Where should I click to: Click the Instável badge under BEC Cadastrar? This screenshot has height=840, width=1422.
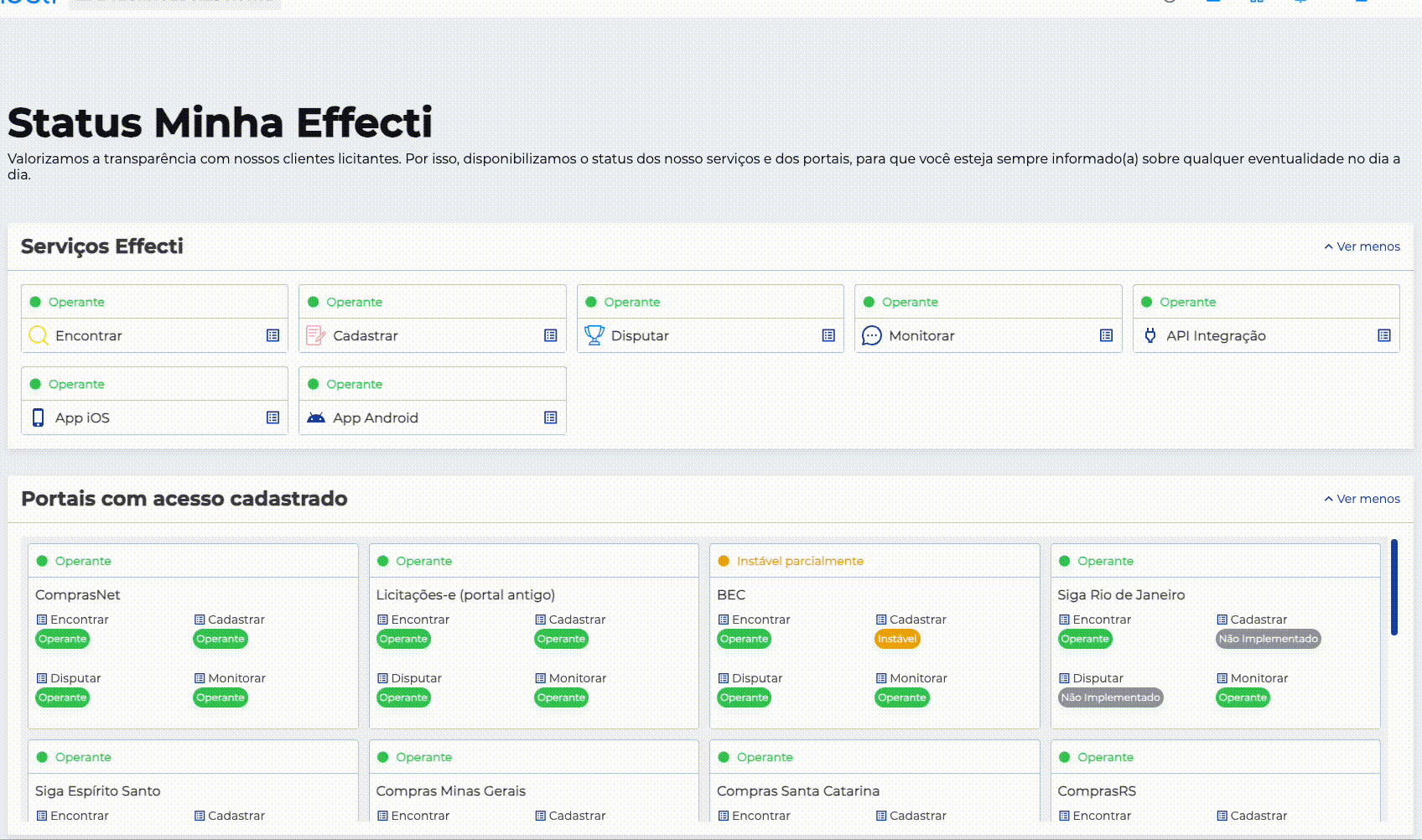coord(897,639)
